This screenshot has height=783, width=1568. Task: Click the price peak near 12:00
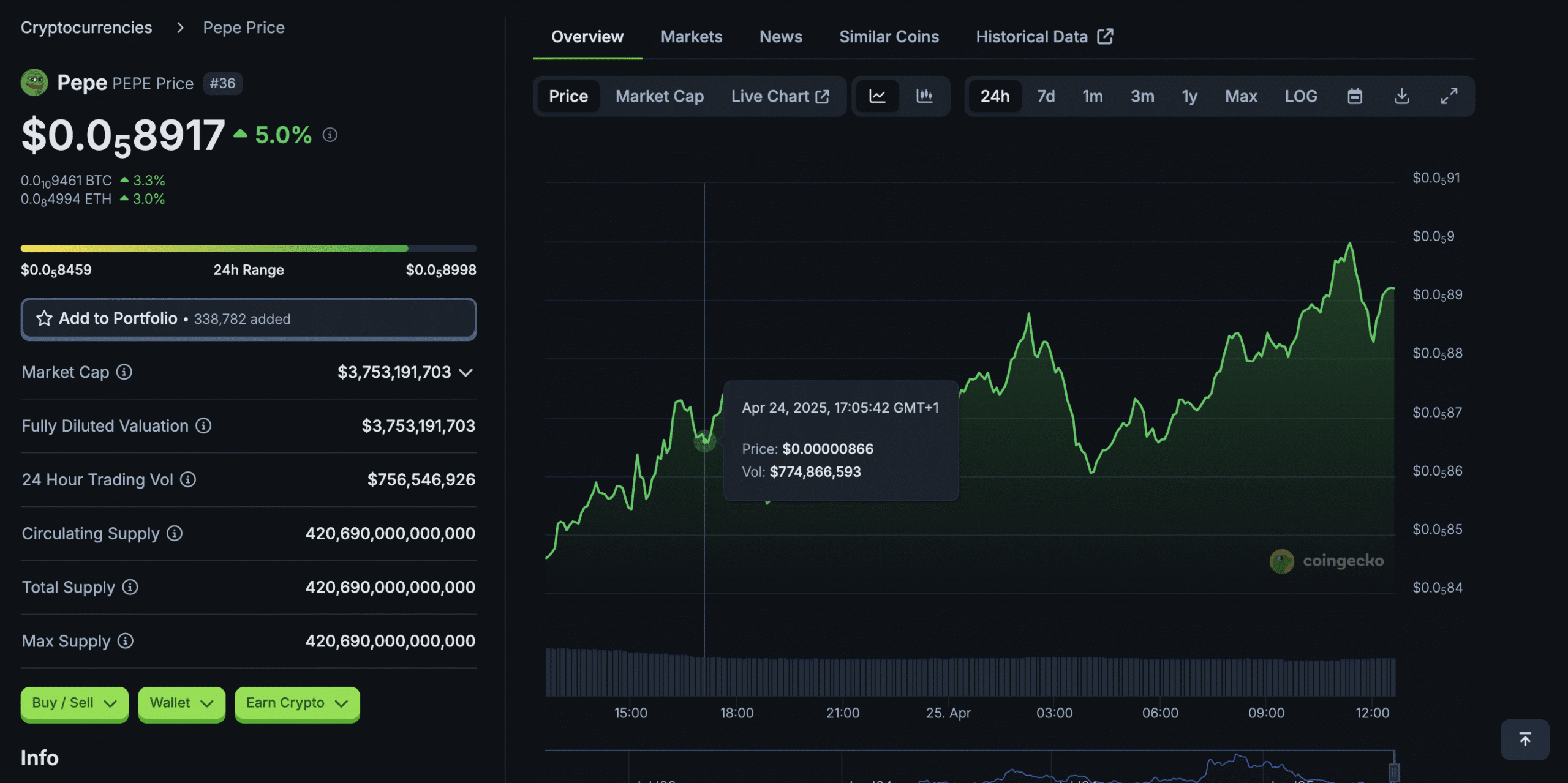(1350, 244)
